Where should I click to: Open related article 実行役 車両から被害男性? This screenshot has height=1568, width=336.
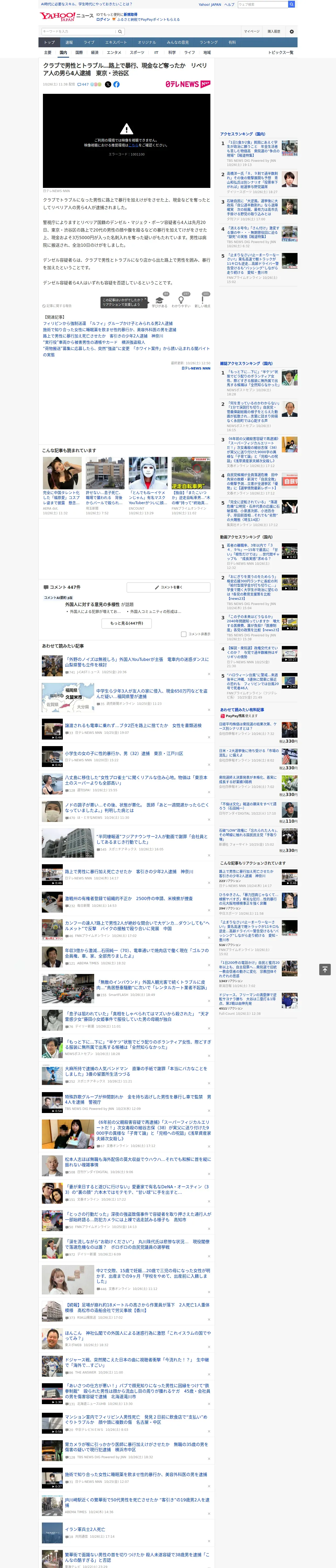coord(94,343)
